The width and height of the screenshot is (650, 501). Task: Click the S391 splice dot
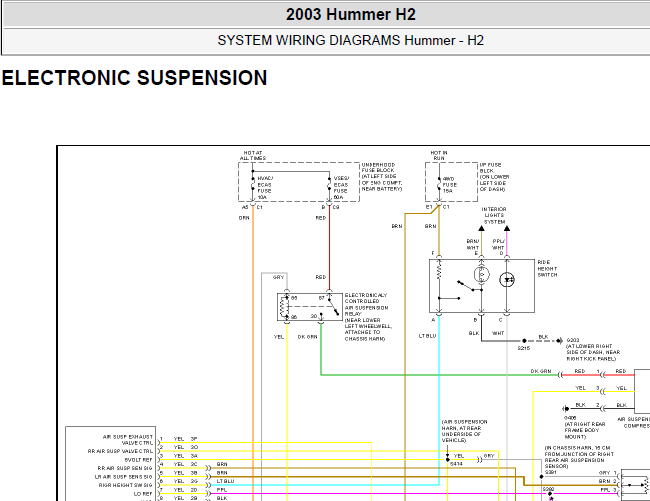coord(541,477)
